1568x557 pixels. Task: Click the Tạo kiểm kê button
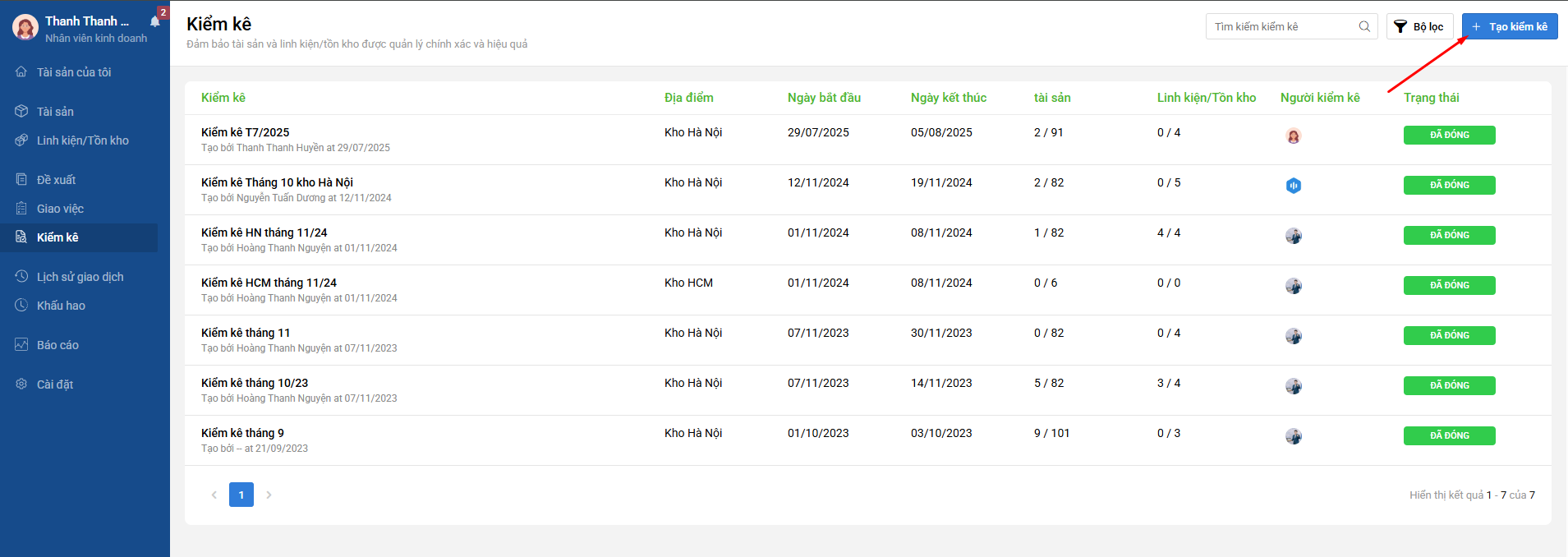1510,26
